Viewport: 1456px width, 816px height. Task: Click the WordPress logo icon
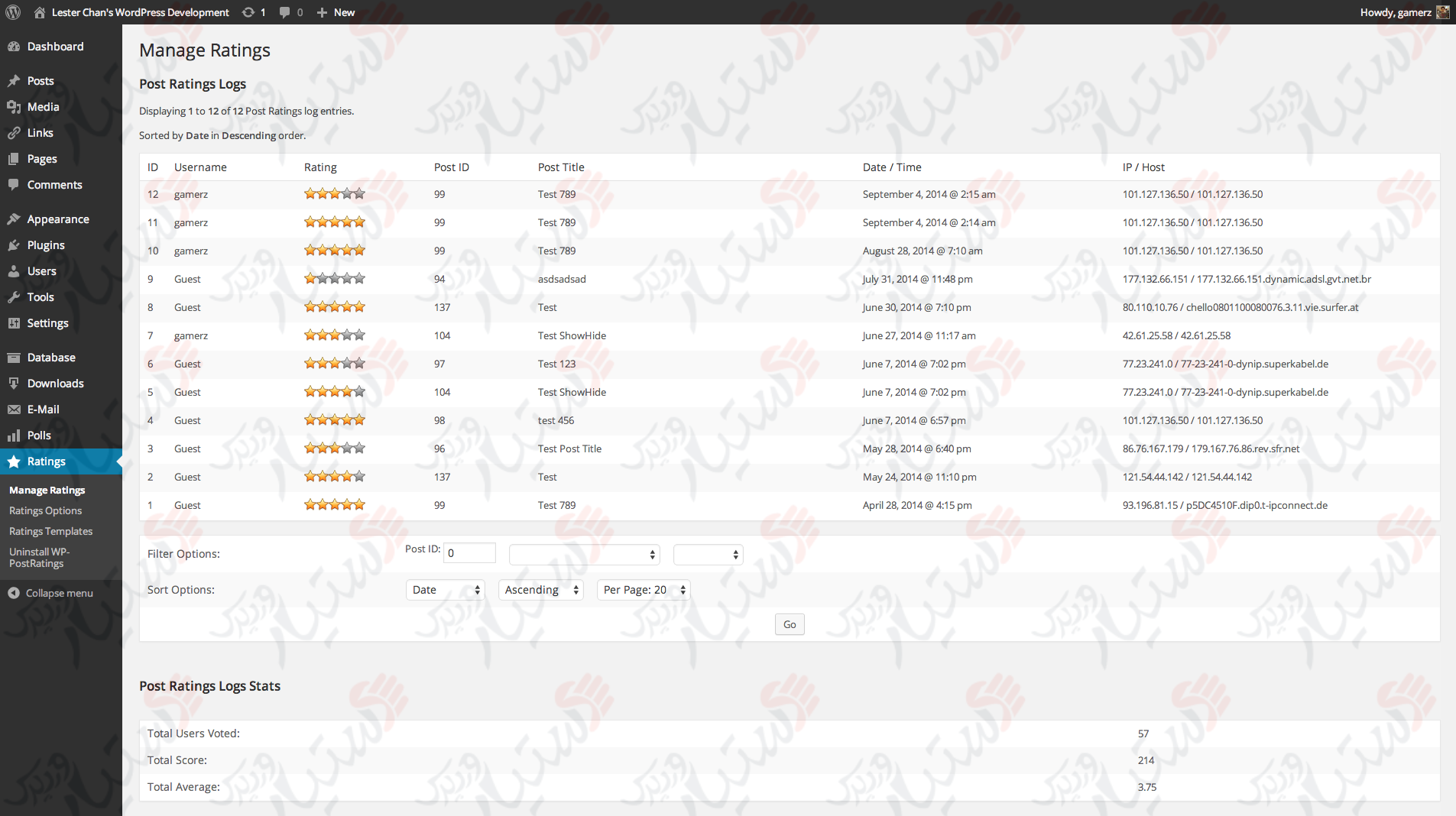(x=13, y=12)
